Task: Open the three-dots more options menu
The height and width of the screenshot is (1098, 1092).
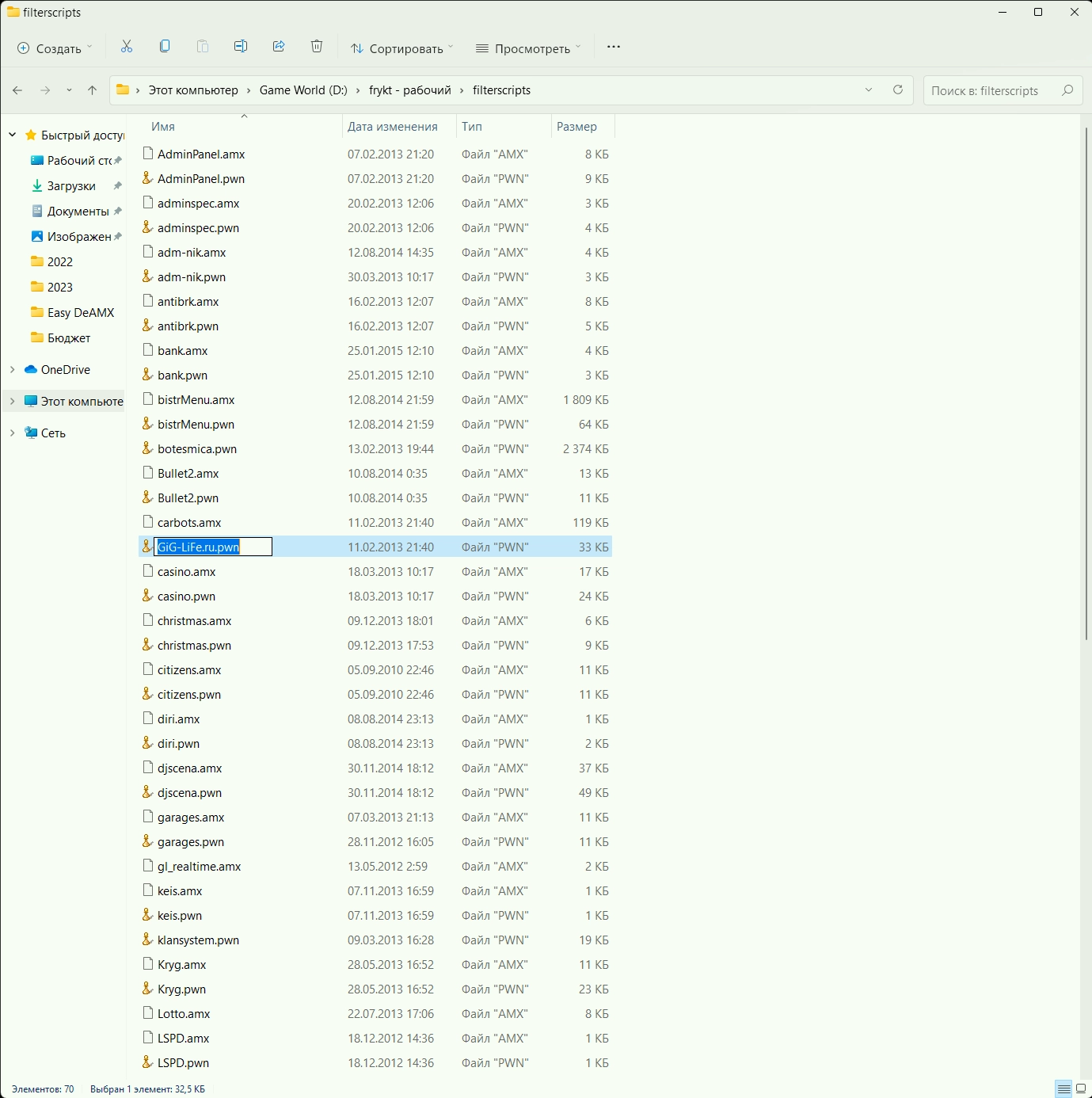Action: tap(614, 47)
